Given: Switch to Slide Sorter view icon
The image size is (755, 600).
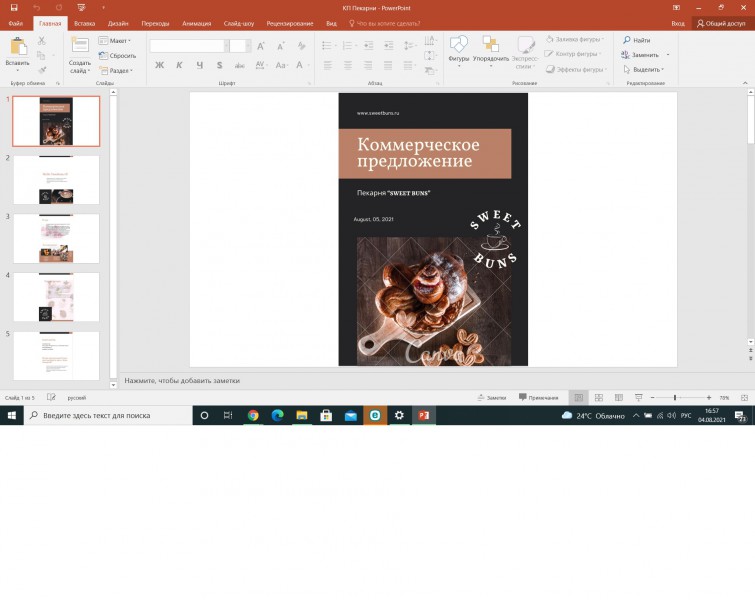Looking at the screenshot, I should (599, 398).
